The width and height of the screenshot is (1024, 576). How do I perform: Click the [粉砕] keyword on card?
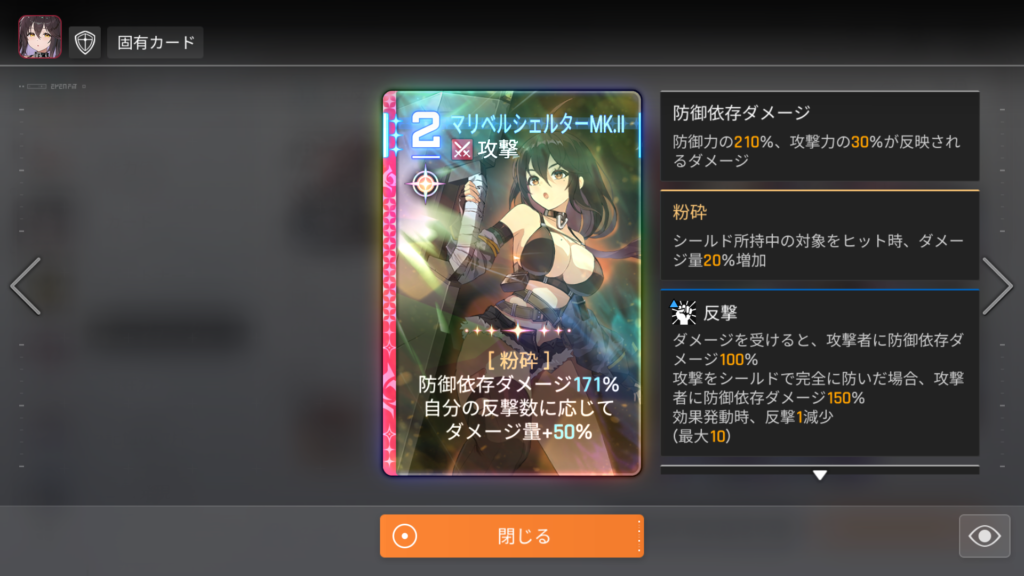[519, 360]
